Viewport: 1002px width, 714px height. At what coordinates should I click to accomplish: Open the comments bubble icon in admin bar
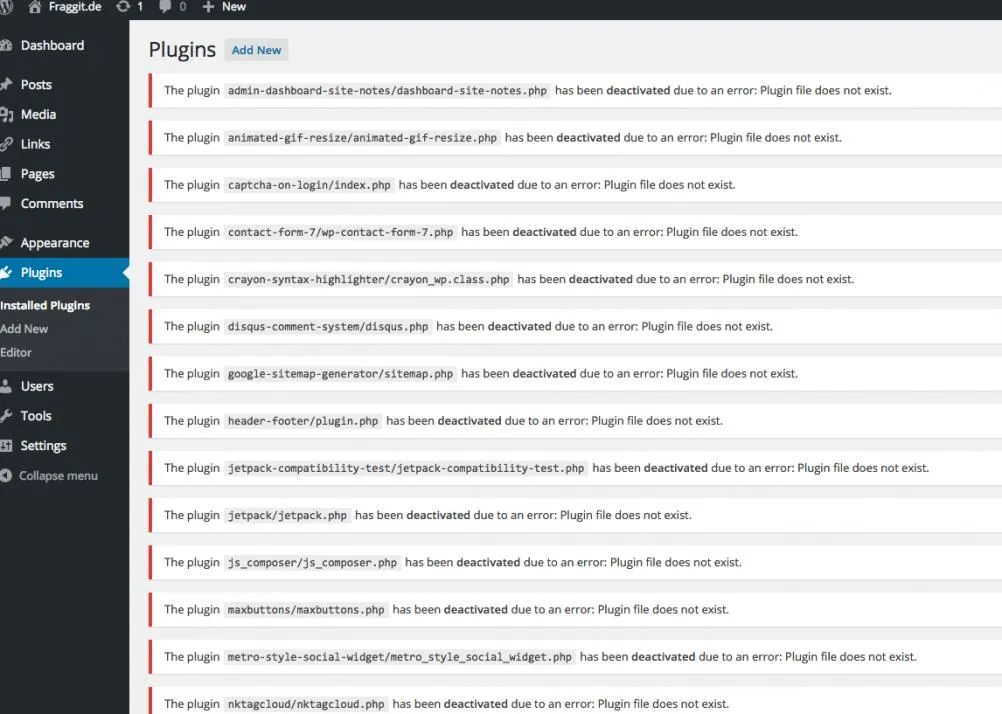click(x=165, y=7)
